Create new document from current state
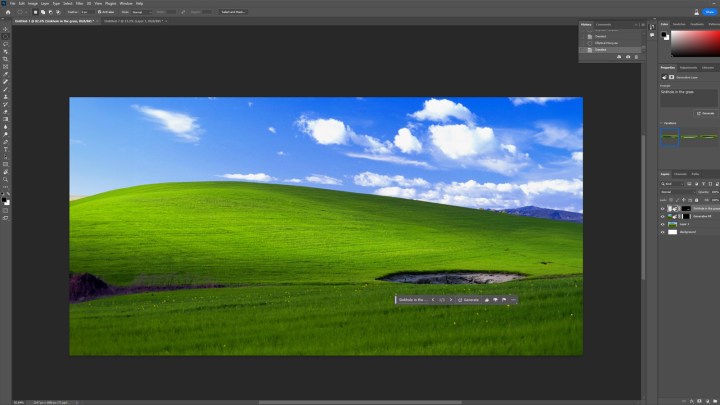 pyautogui.click(x=619, y=57)
